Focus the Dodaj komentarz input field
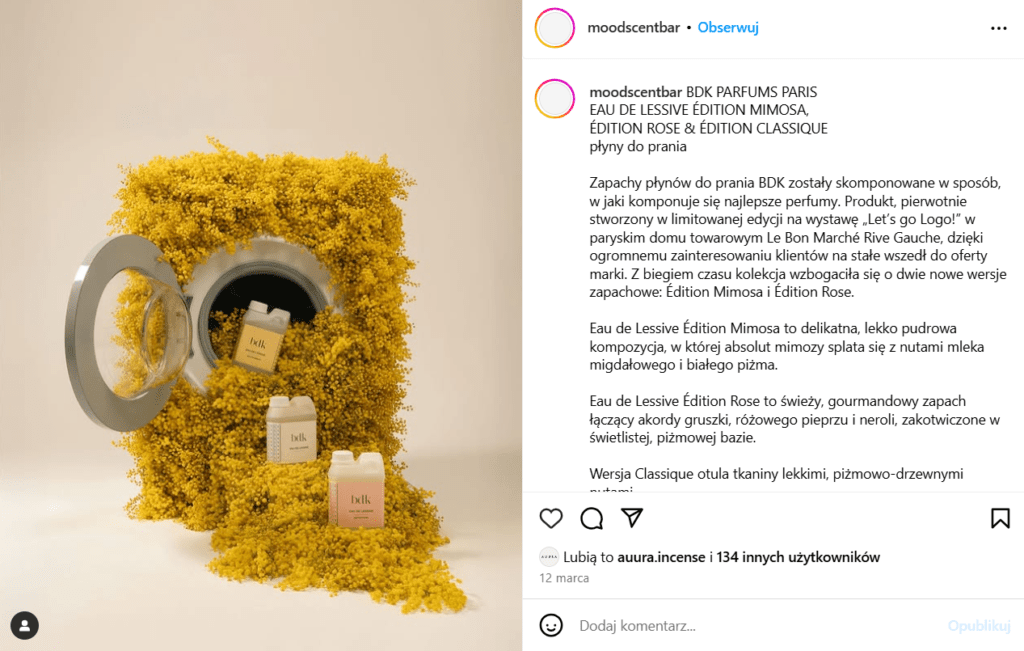The width and height of the screenshot is (1024, 651). [x=758, y=626]
